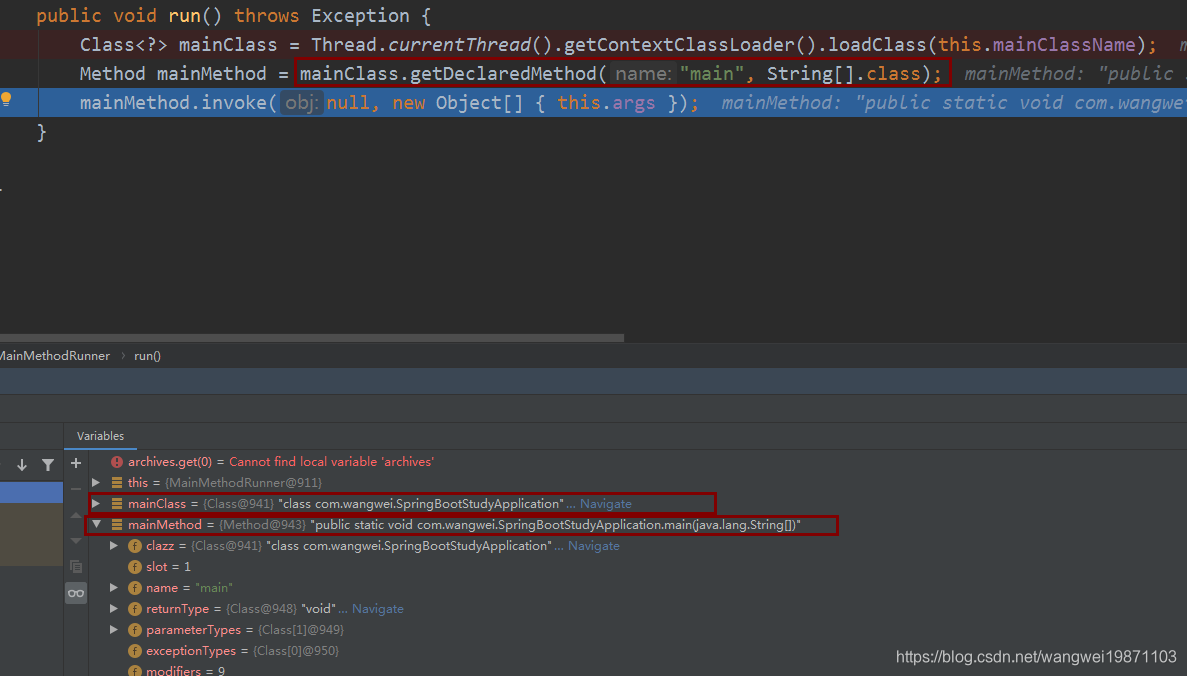Click the archives.get(0) watch error message

pos(332,462)
